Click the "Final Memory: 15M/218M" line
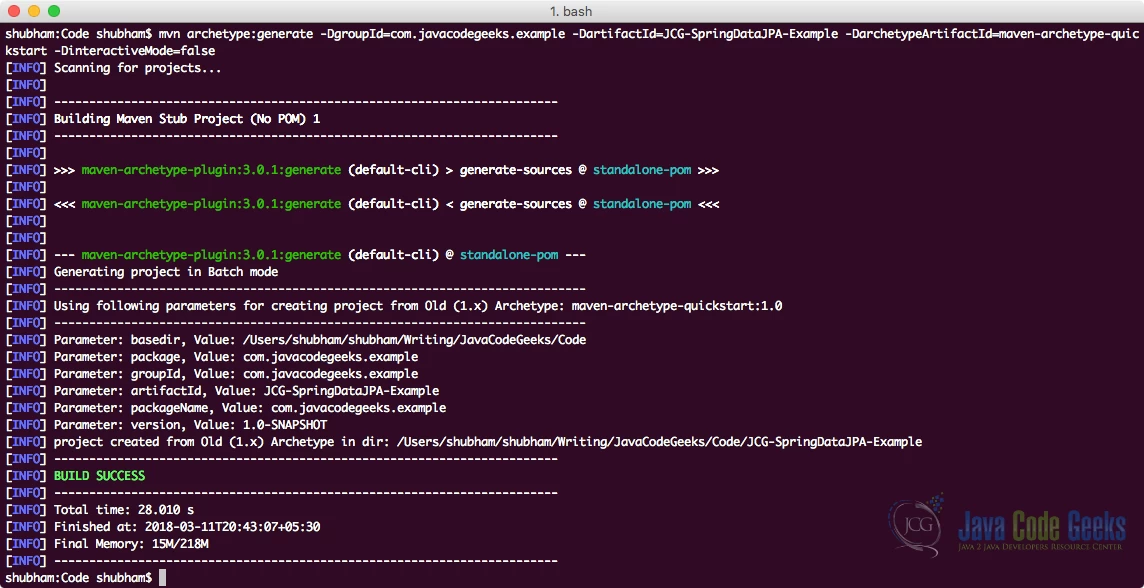1144x588 pixels. tap(131, 544)
